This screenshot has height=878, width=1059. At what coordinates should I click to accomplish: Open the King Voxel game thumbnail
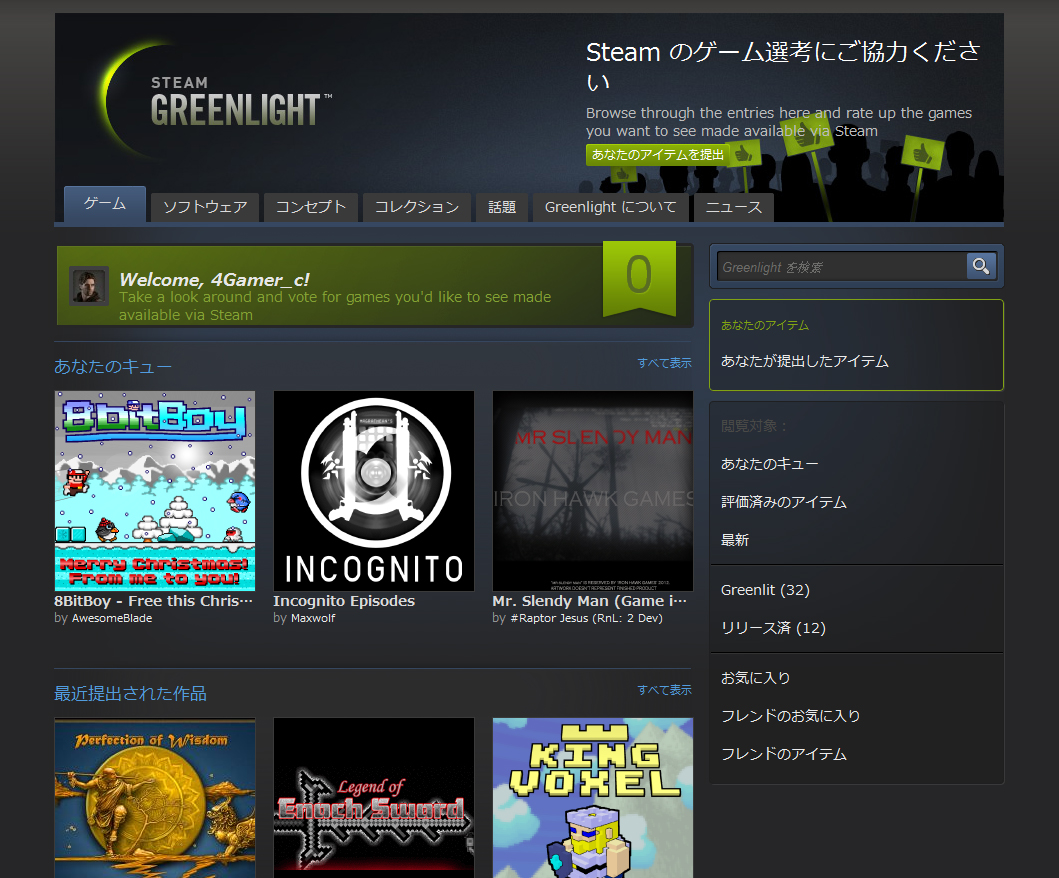[592, 797]
